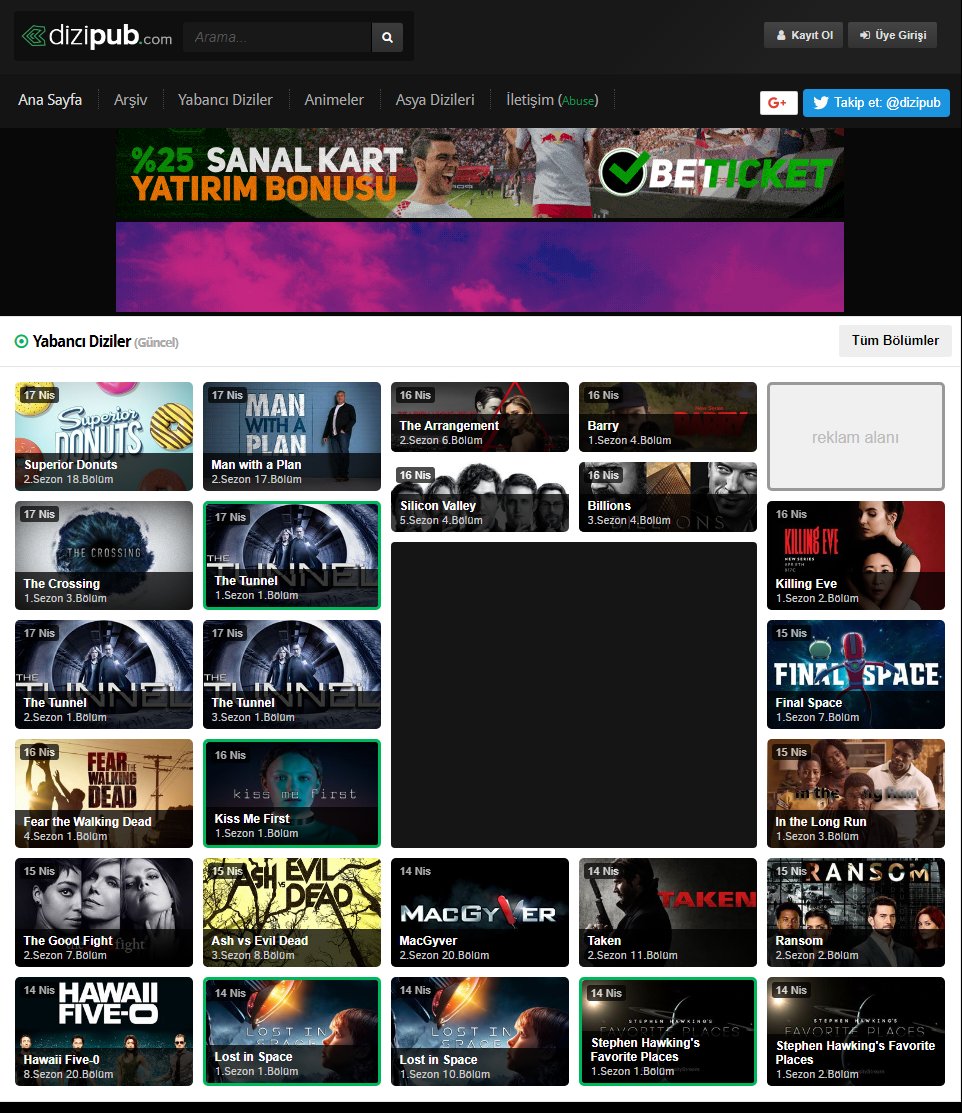Open The Tunnel 3.Sezon 1.Bölüm
The image size is (962, 1113).
(292, 674)
